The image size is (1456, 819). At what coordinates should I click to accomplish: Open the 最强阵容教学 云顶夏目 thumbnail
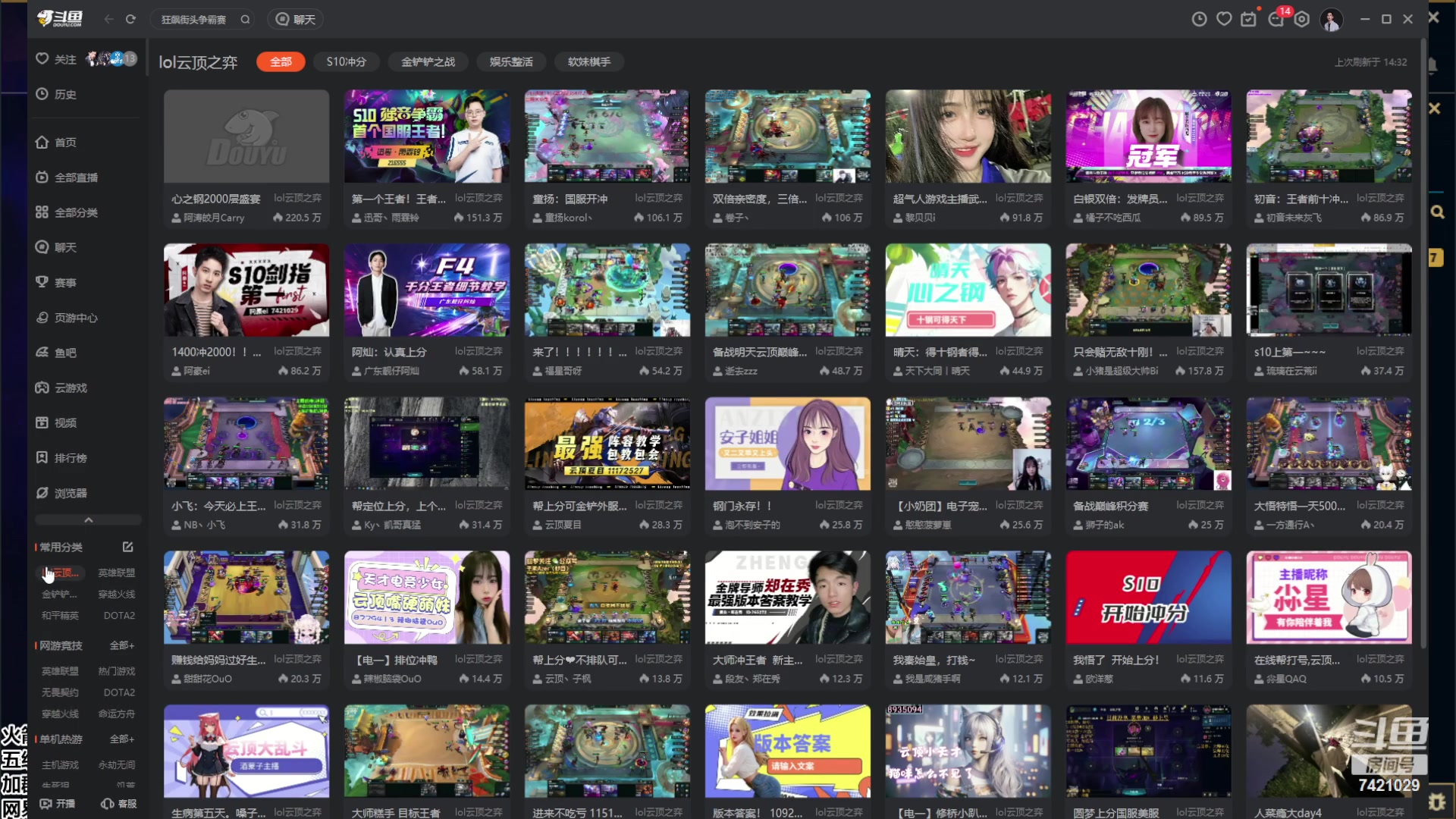[x=607, y=444]
